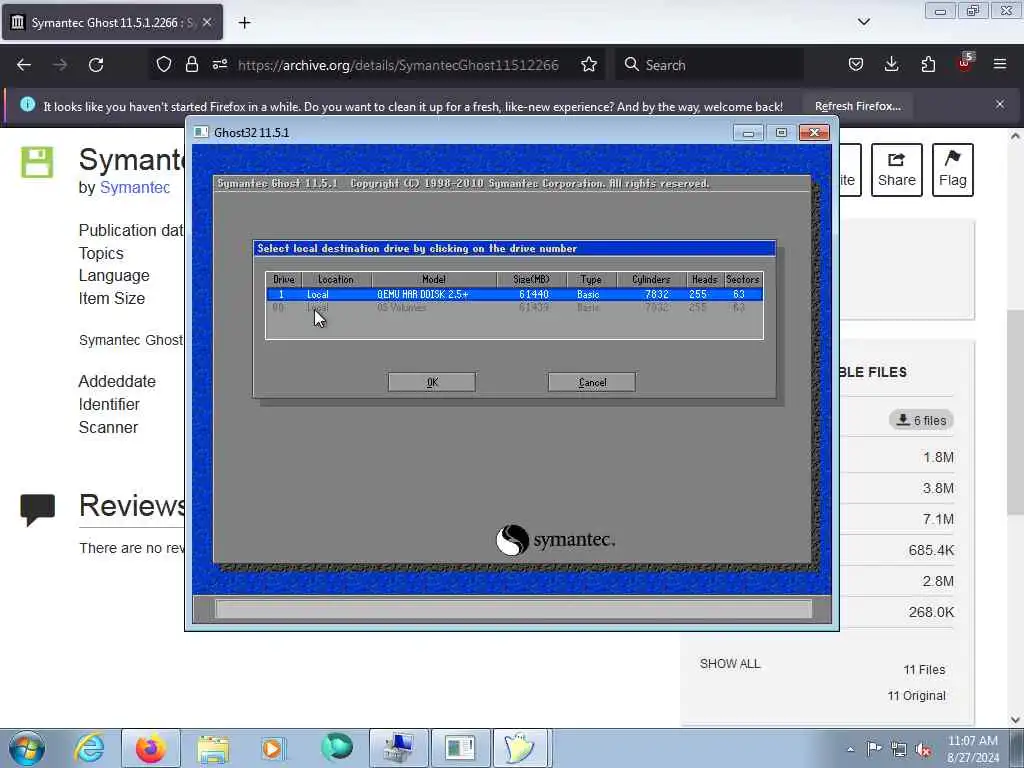Open Firefox downloads panel
Viewport: 1024px width, 768px height.
tap(891, 65)
